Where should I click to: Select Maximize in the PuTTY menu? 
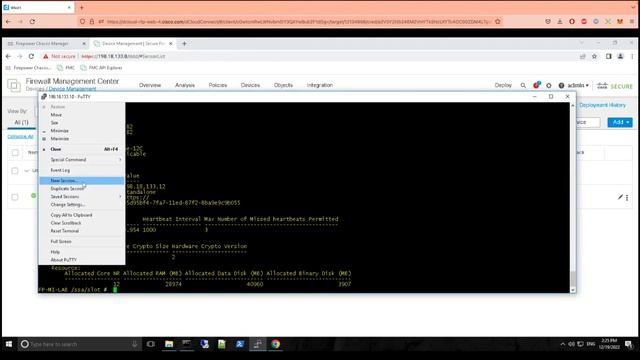click(82, 139)
